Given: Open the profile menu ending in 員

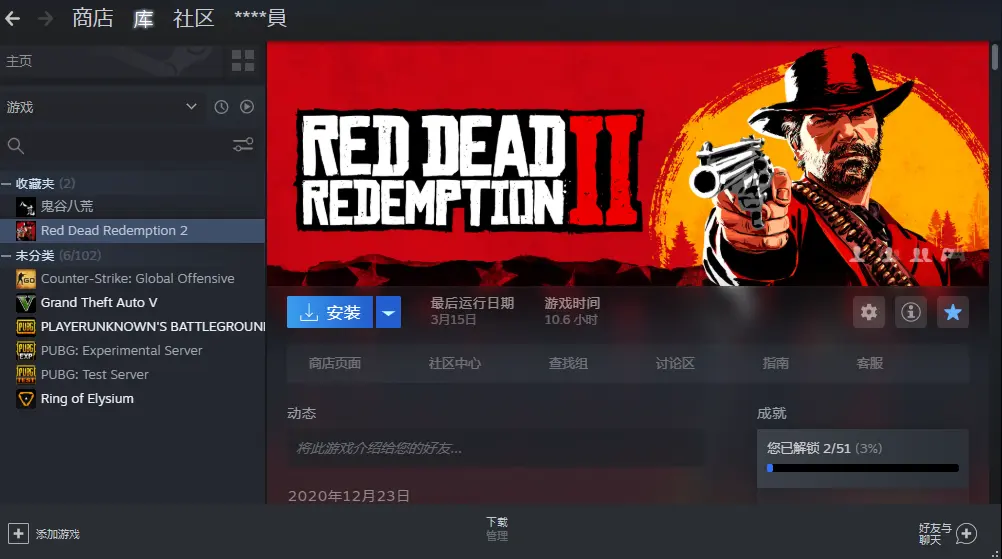Looking at the screenshot, I should click(x=261, y=18).
